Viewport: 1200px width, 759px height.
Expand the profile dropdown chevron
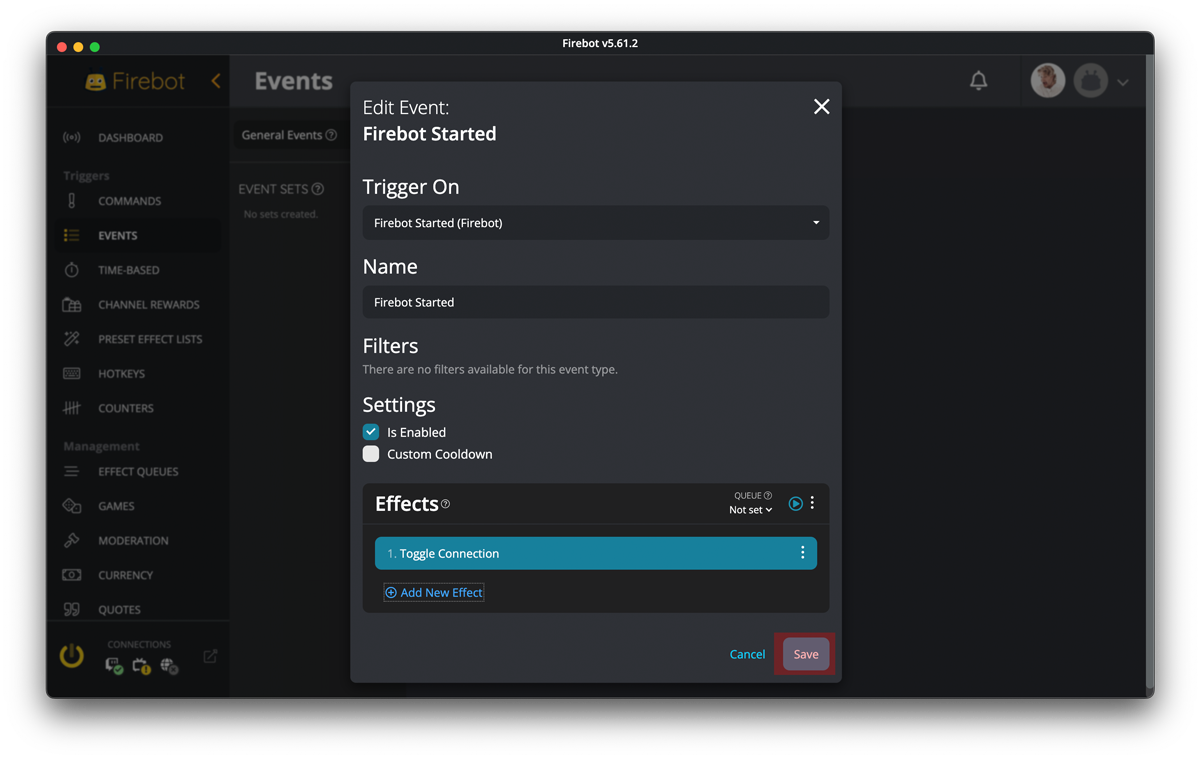point(1123,82)
